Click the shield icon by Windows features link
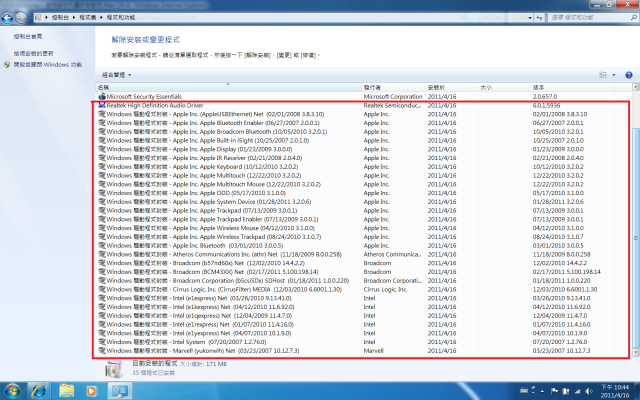Screen dimensions: 640x400 7,64
